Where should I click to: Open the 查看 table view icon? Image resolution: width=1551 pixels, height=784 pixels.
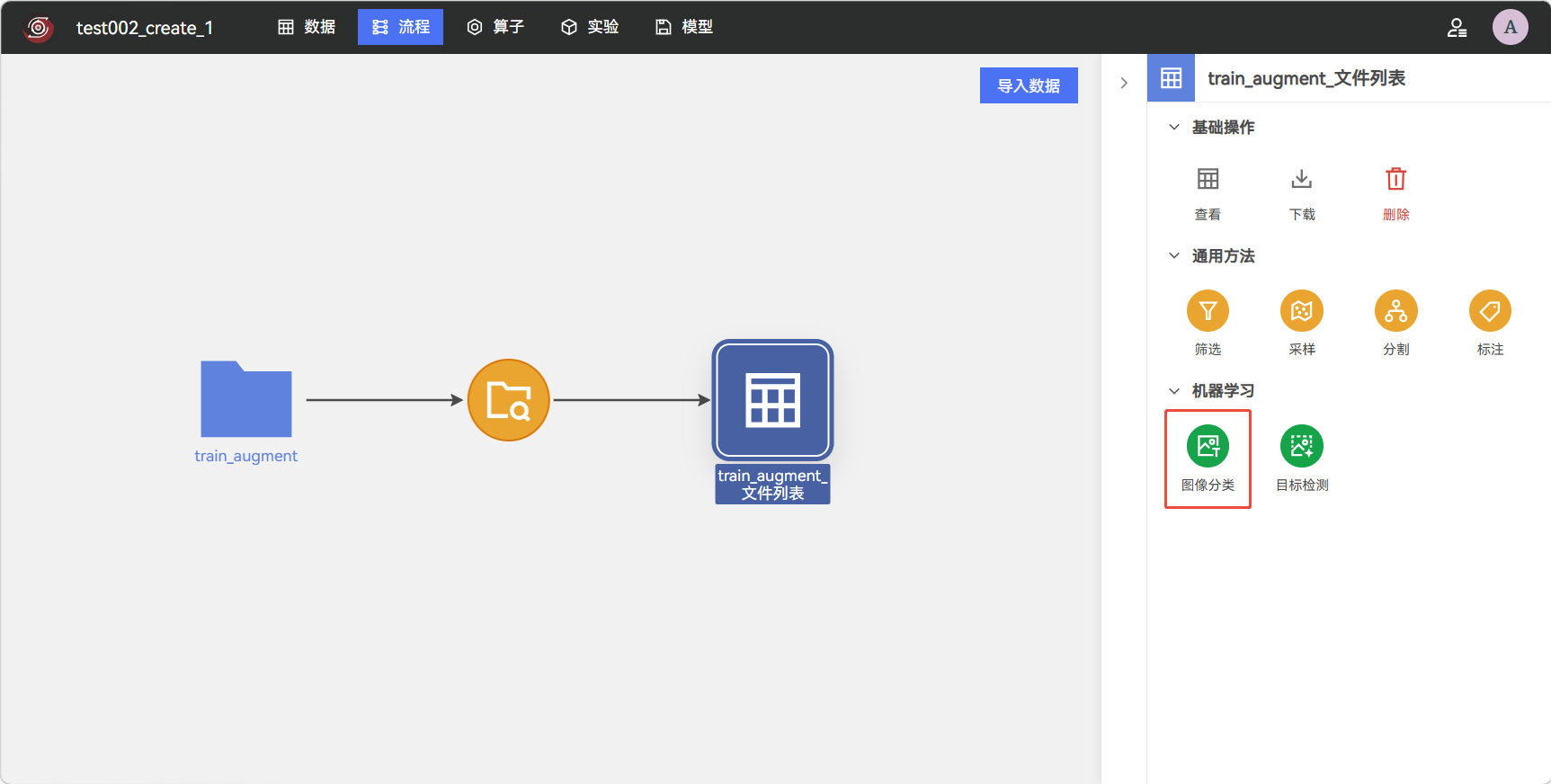coord(1208,179)
